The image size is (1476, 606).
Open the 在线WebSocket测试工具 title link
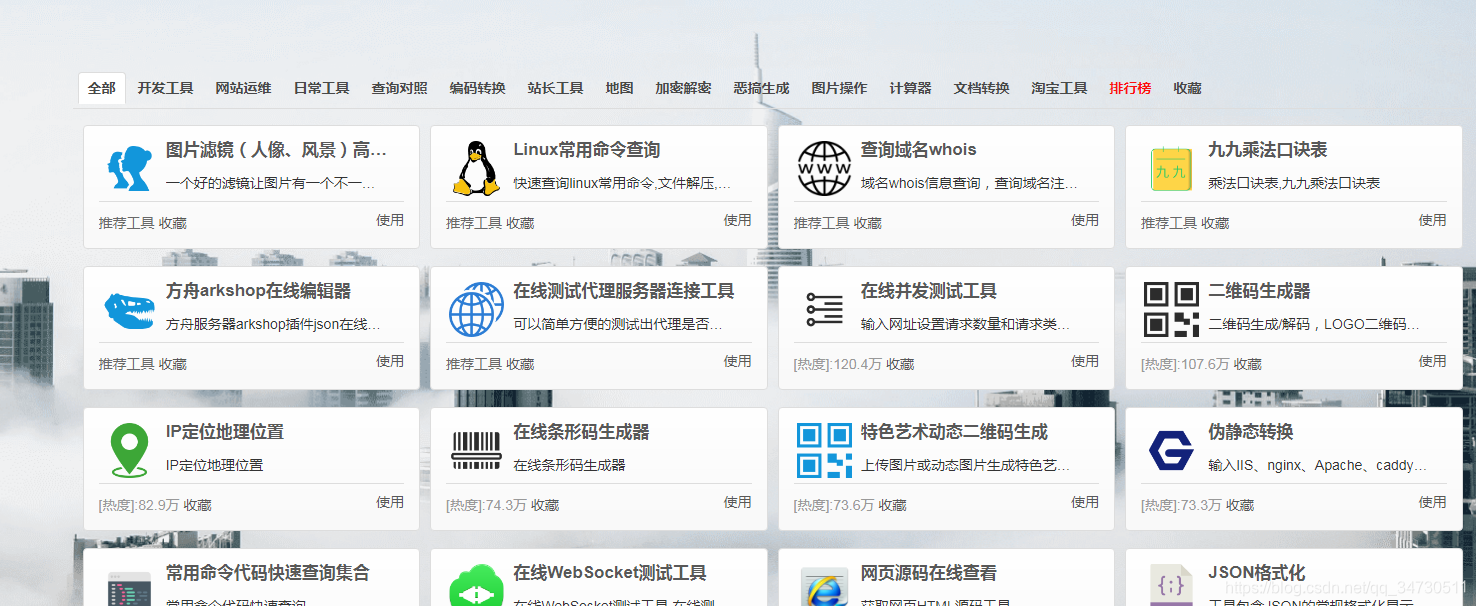[x=610, y=573]
